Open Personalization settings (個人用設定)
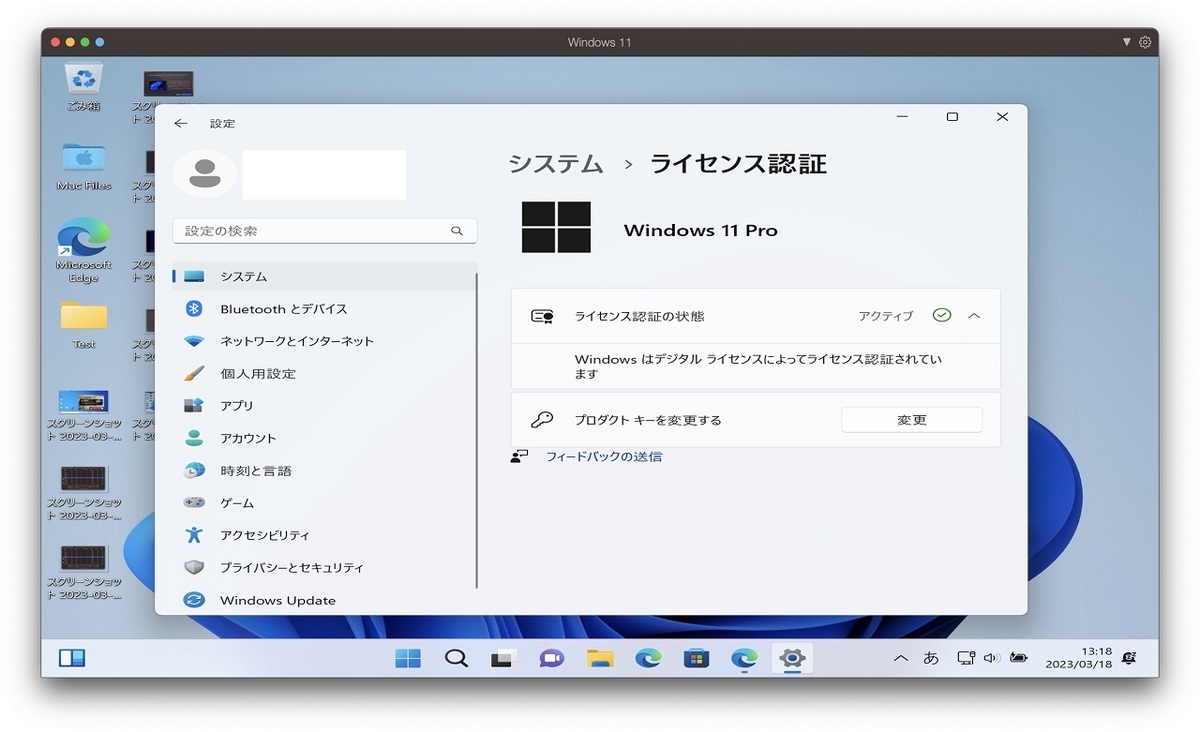This screenshot has height=732, width=1200. 324,374
